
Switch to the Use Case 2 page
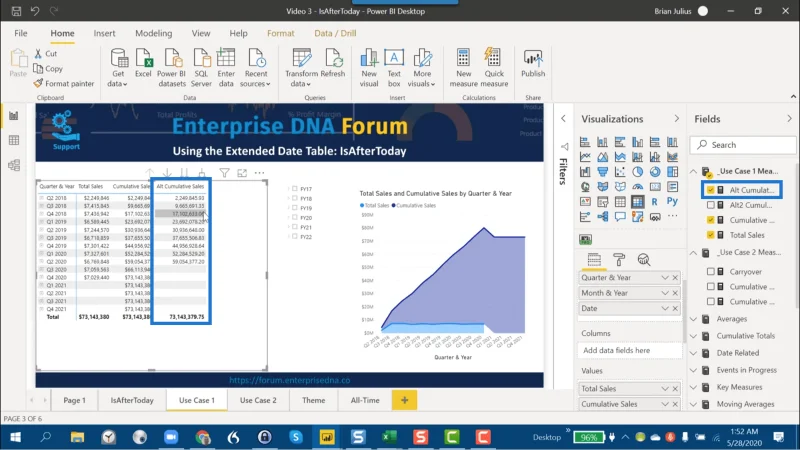point(258,400)
